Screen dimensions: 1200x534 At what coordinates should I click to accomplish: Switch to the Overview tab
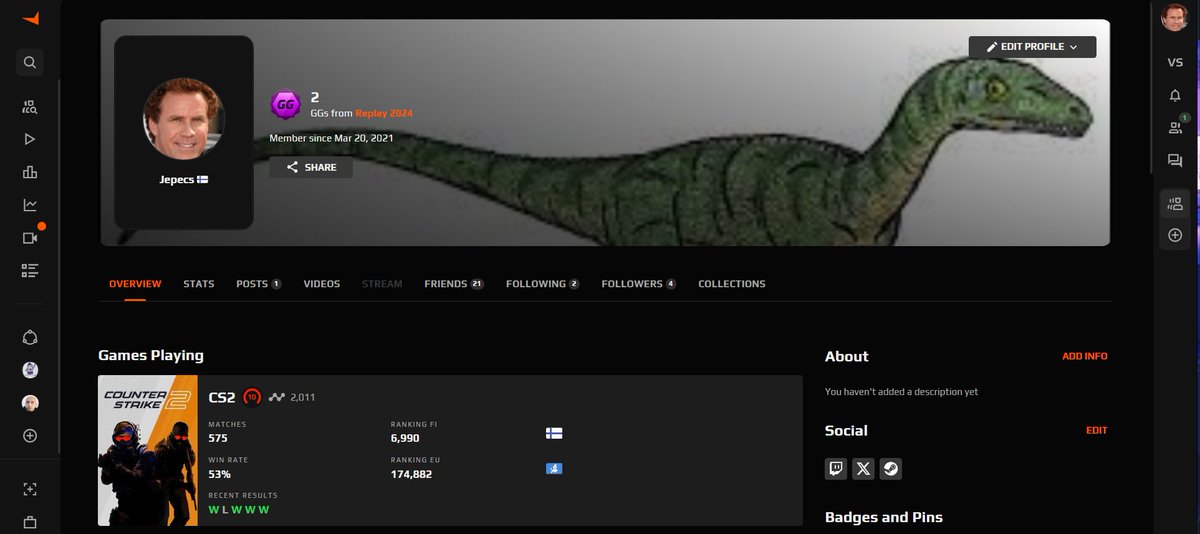click(x=135, y=284)
